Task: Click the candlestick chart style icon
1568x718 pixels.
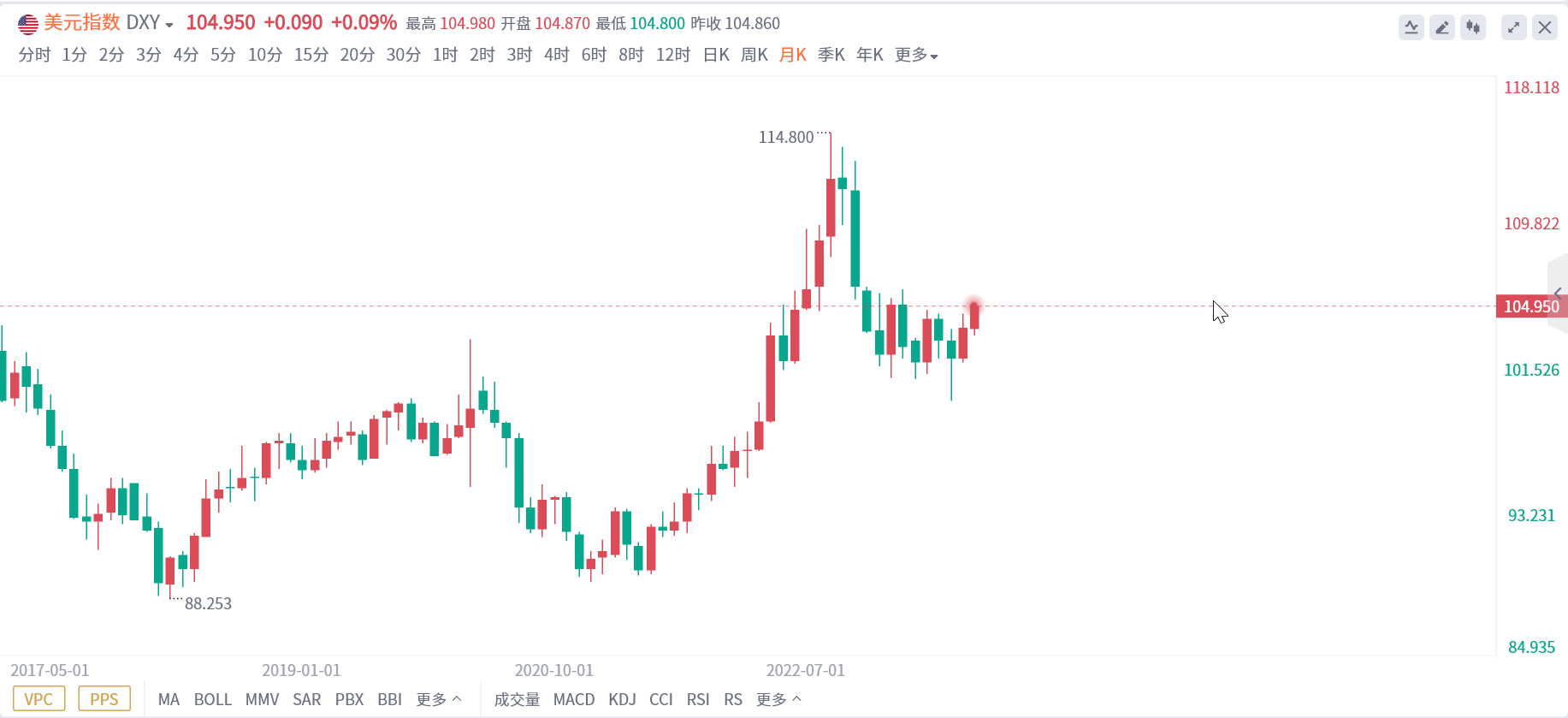Action: click(1473, 27)
